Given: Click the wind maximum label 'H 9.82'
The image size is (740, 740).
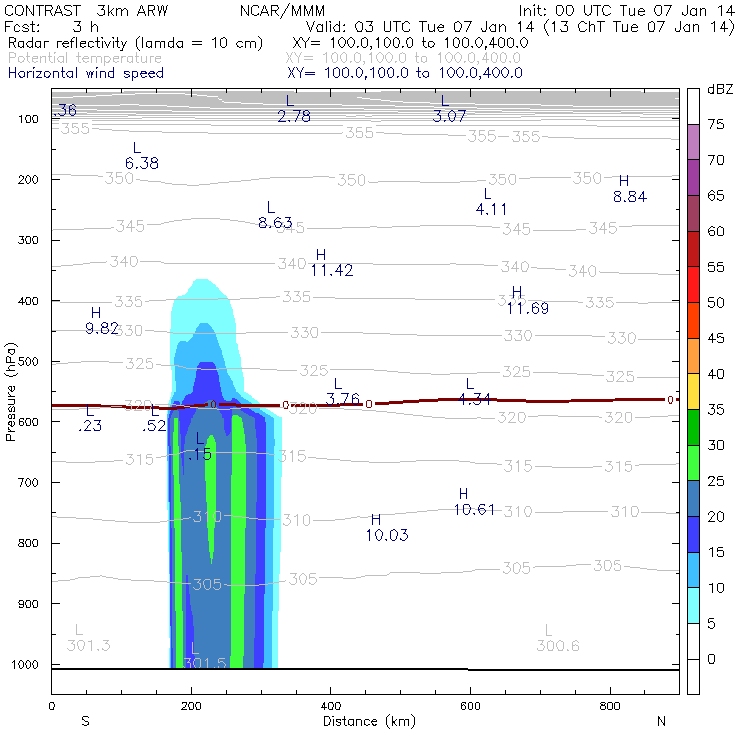Looking at the screenshot, I should (101, 320).
